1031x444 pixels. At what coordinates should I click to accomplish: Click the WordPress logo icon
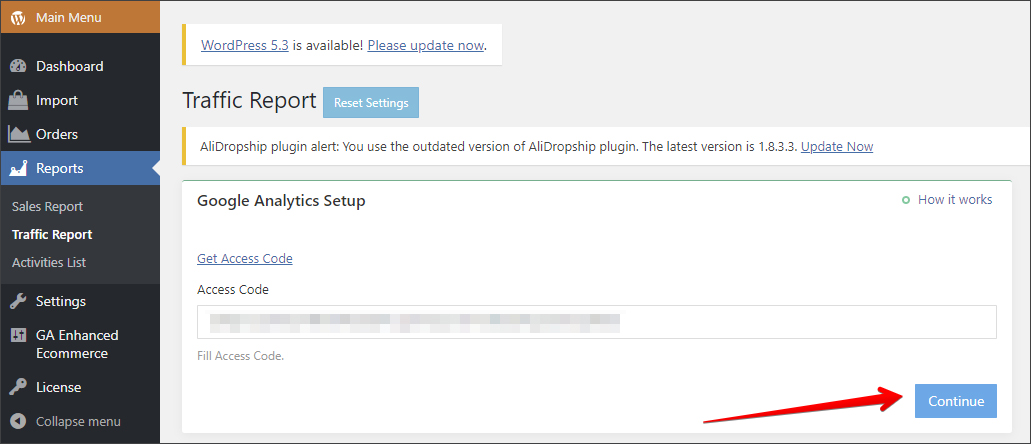coord(18,18)
